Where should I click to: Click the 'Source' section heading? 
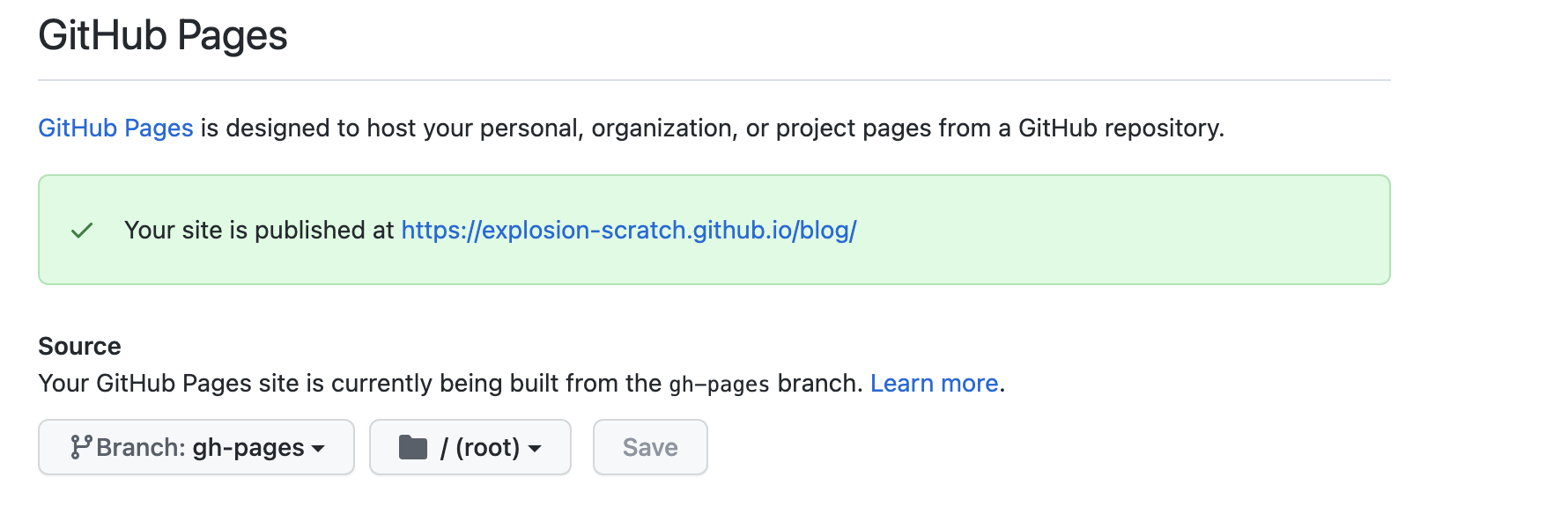[x=78, y=345]
